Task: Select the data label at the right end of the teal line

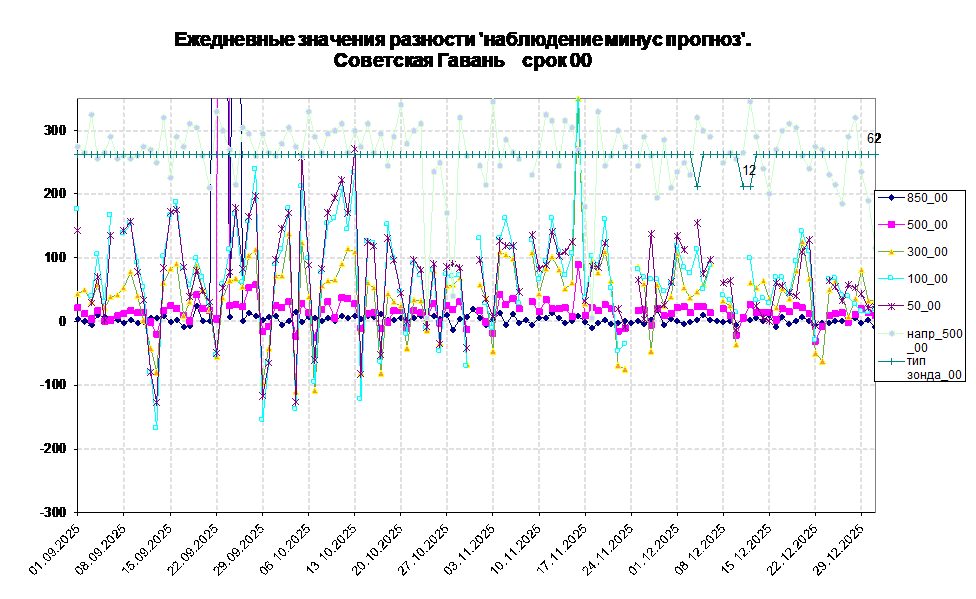Action: point(870,139)
